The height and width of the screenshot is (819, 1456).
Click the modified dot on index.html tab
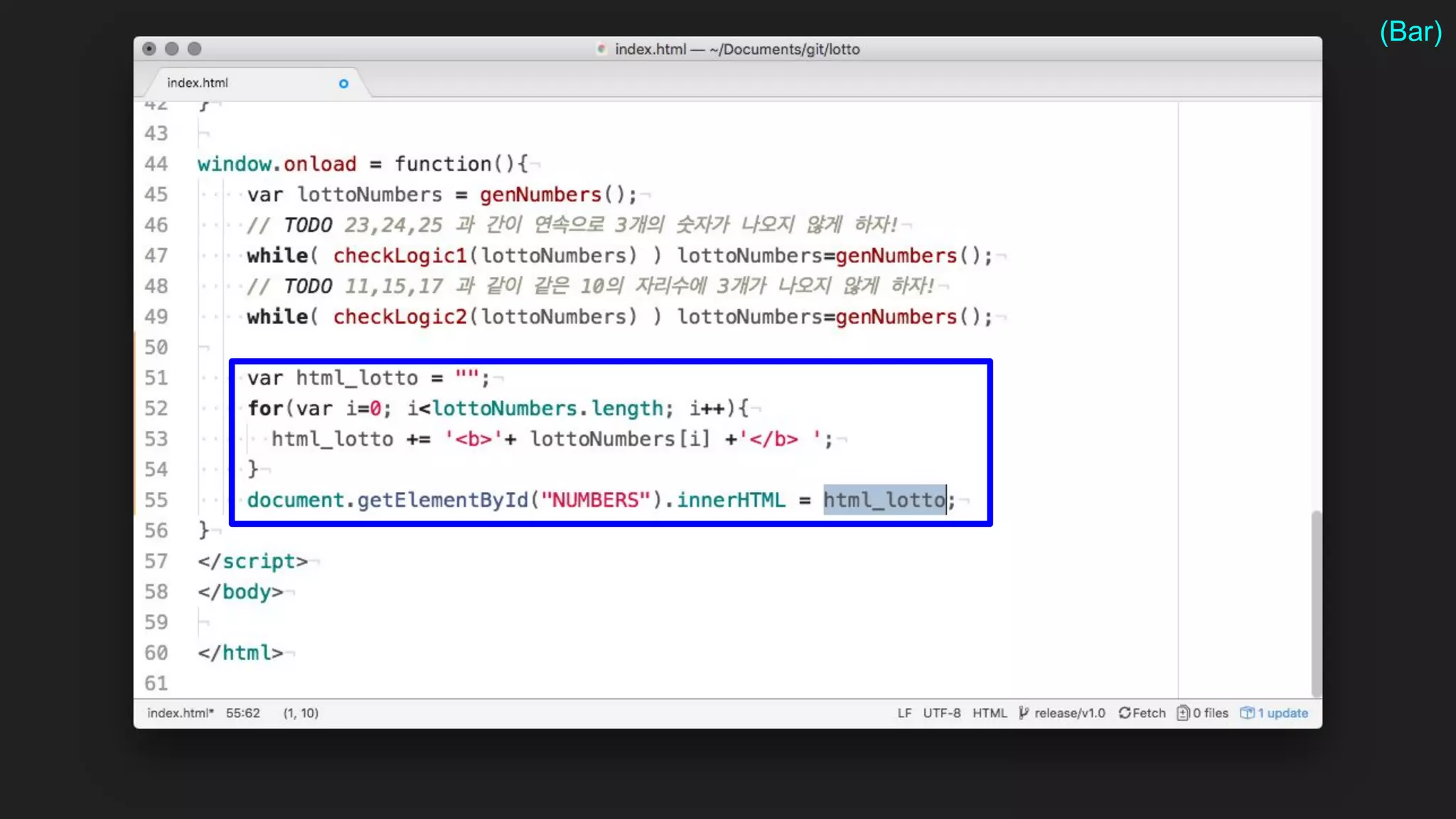pyautogui.click(x=343, y=84)
